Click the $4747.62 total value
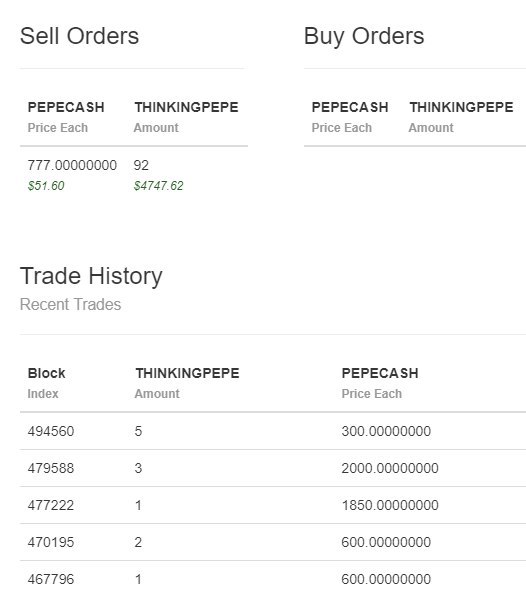This screenshot has width=526, height=605. coord(158,186)
